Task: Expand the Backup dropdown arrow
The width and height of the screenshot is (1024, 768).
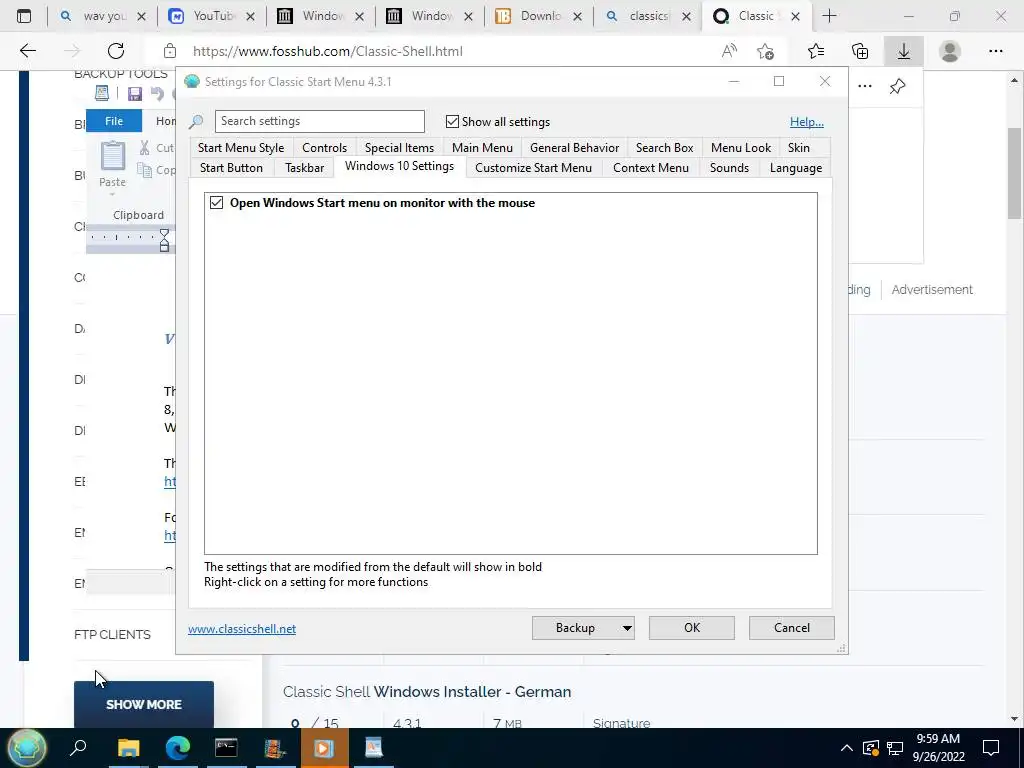Action: point(626,628)
